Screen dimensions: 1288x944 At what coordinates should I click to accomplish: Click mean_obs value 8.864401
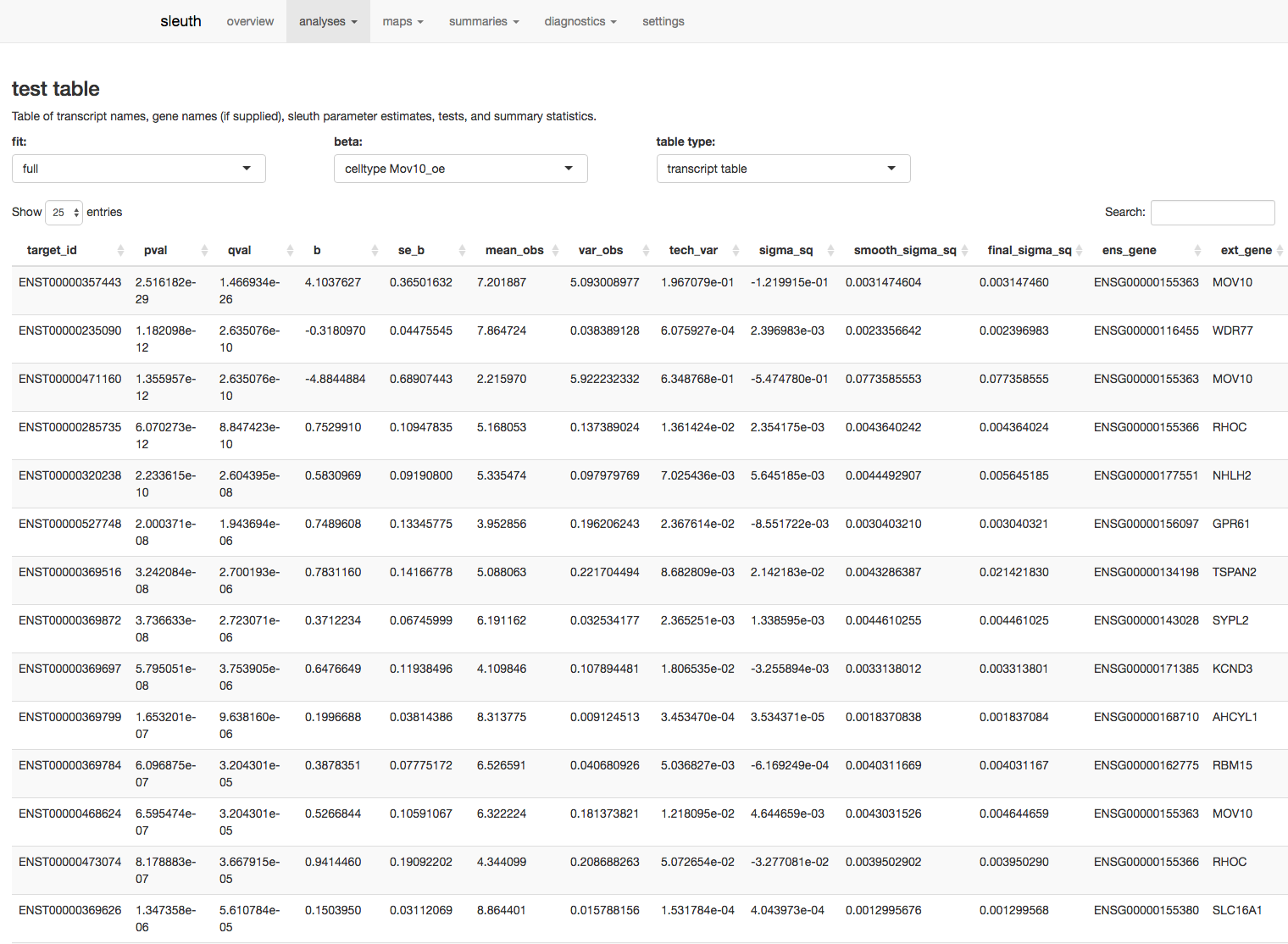coord(502,910)
